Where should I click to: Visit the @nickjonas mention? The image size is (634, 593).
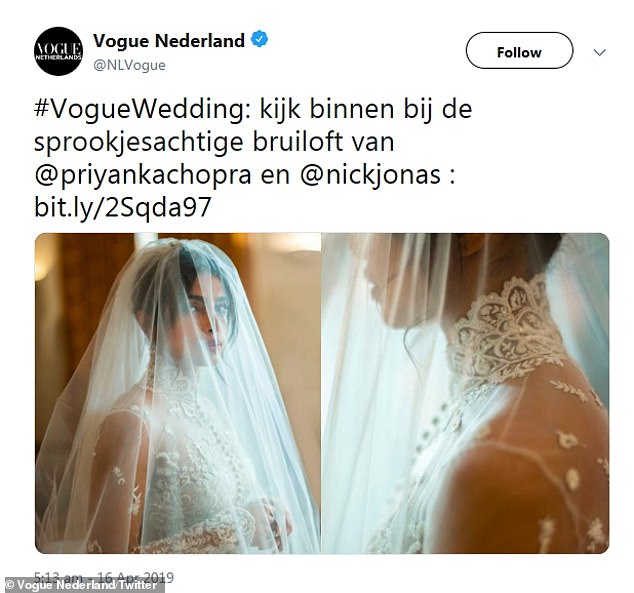click(370, 175)
